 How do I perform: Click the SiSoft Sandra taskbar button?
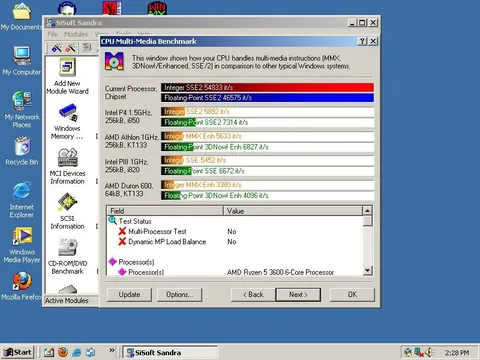(170, 352)
